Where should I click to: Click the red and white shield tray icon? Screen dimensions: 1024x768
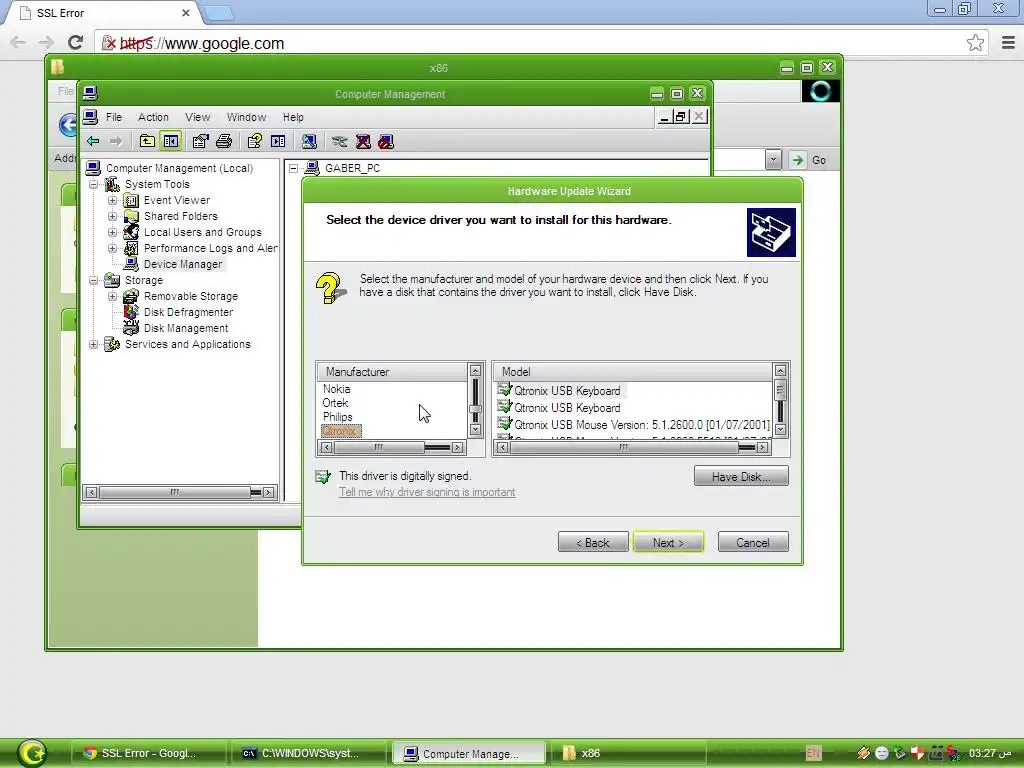(x=918, y=753)
